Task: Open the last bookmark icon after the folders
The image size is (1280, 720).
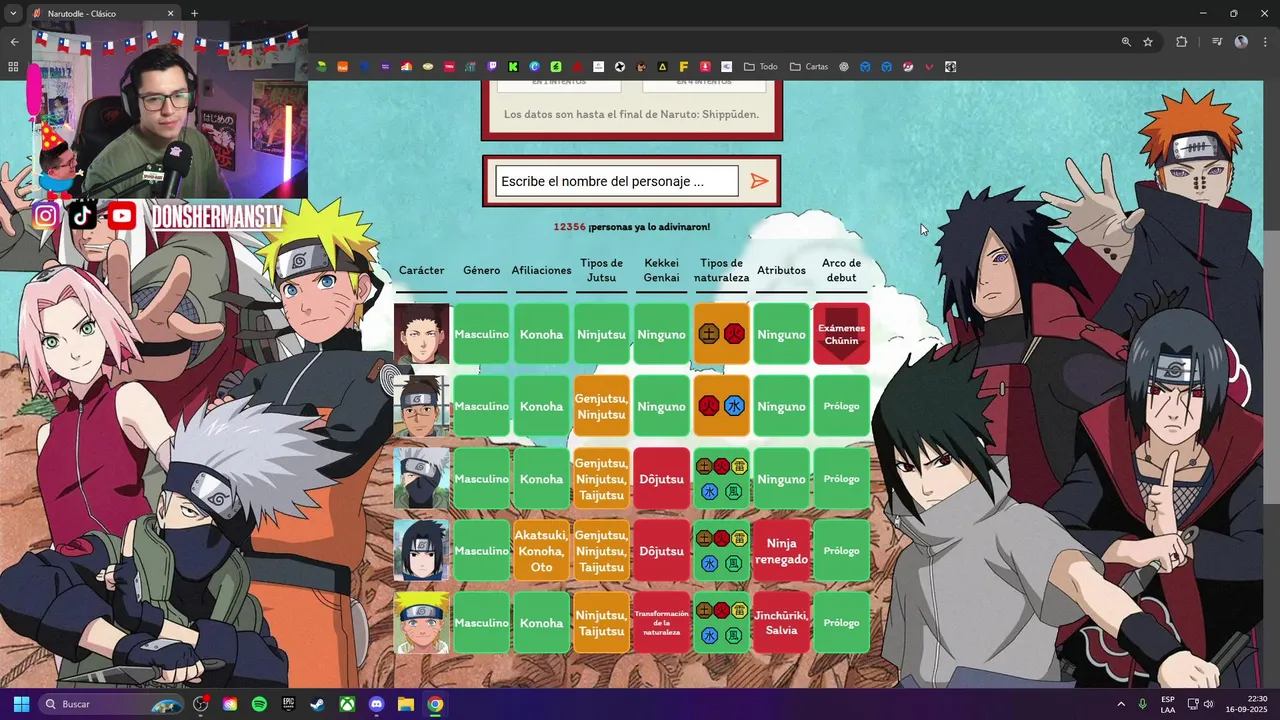Action: [x=951, y=67]
